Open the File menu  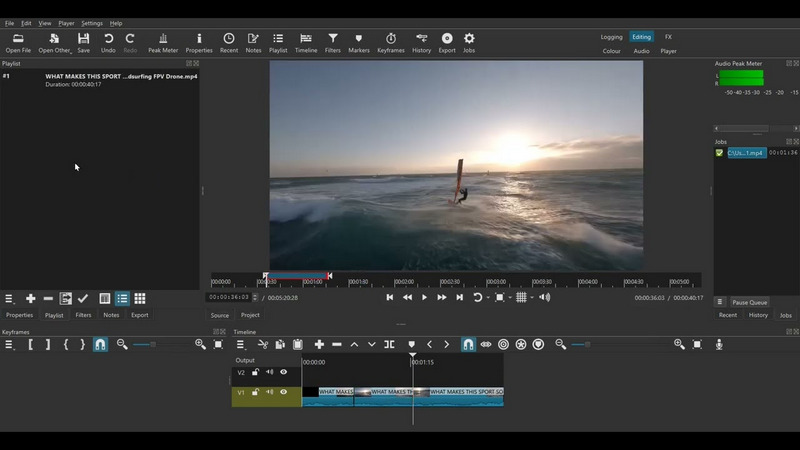[x=9, y=23]
